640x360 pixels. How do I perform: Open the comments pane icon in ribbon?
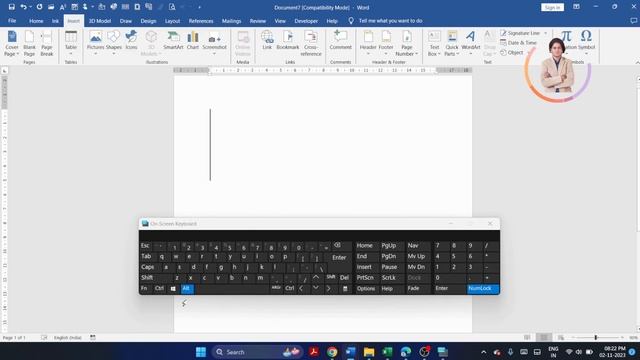click(x=633, y=21)
